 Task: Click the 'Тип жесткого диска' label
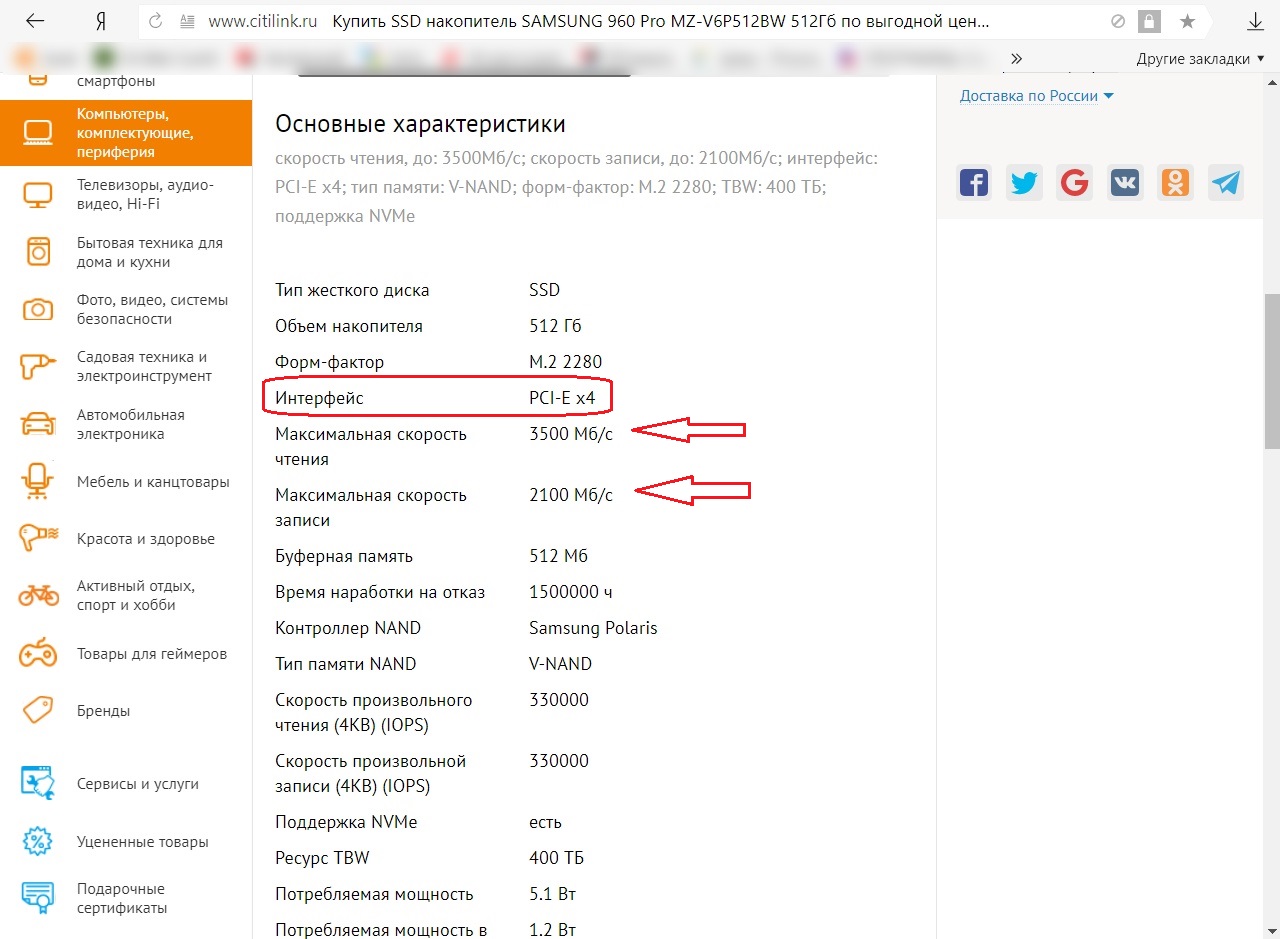pos(352,290)
